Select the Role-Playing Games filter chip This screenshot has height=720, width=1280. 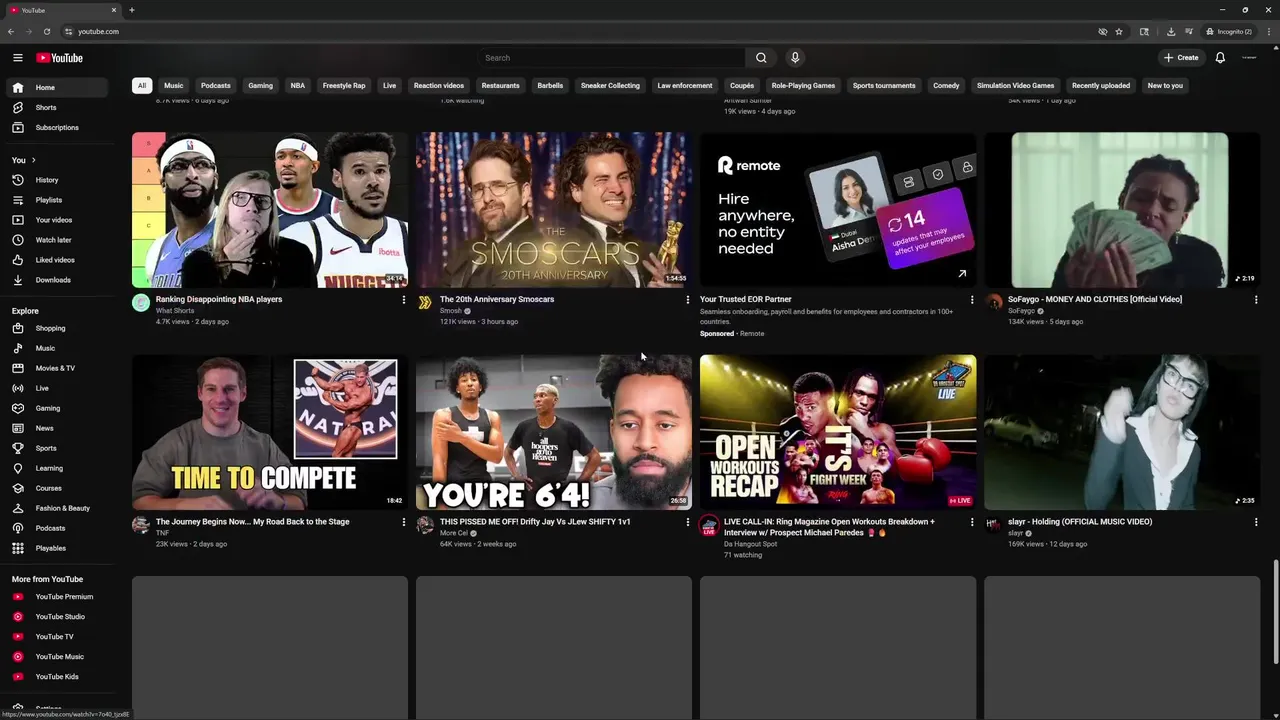[803, 86]
